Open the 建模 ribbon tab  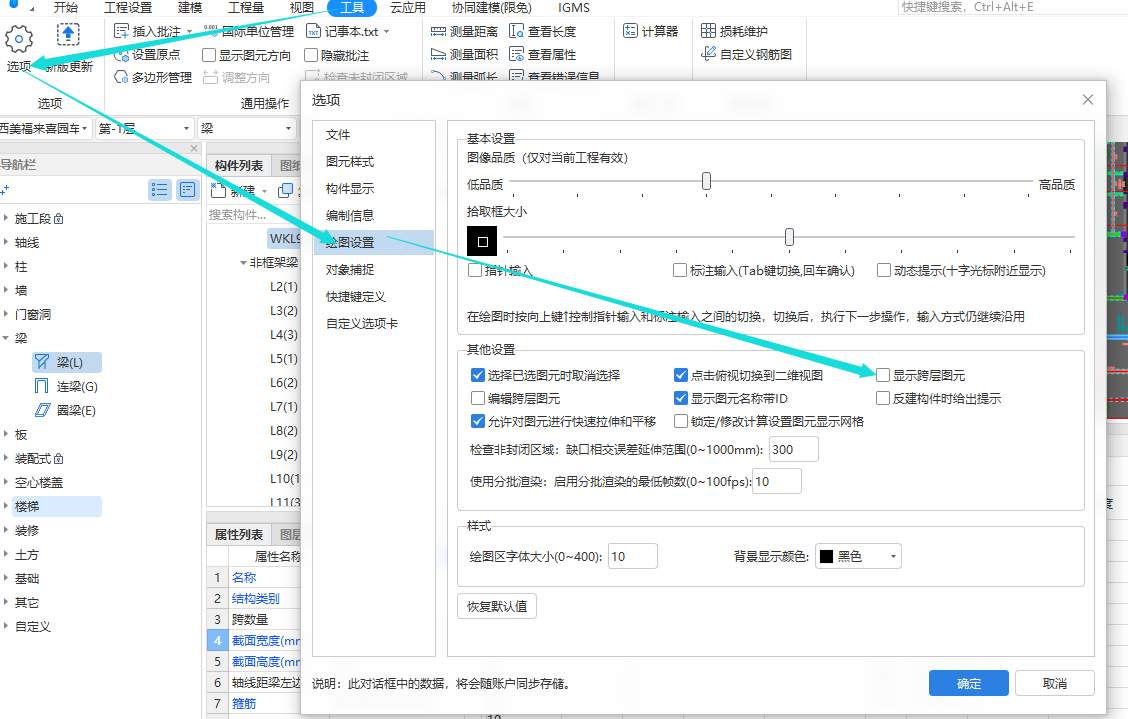point(190,8)
